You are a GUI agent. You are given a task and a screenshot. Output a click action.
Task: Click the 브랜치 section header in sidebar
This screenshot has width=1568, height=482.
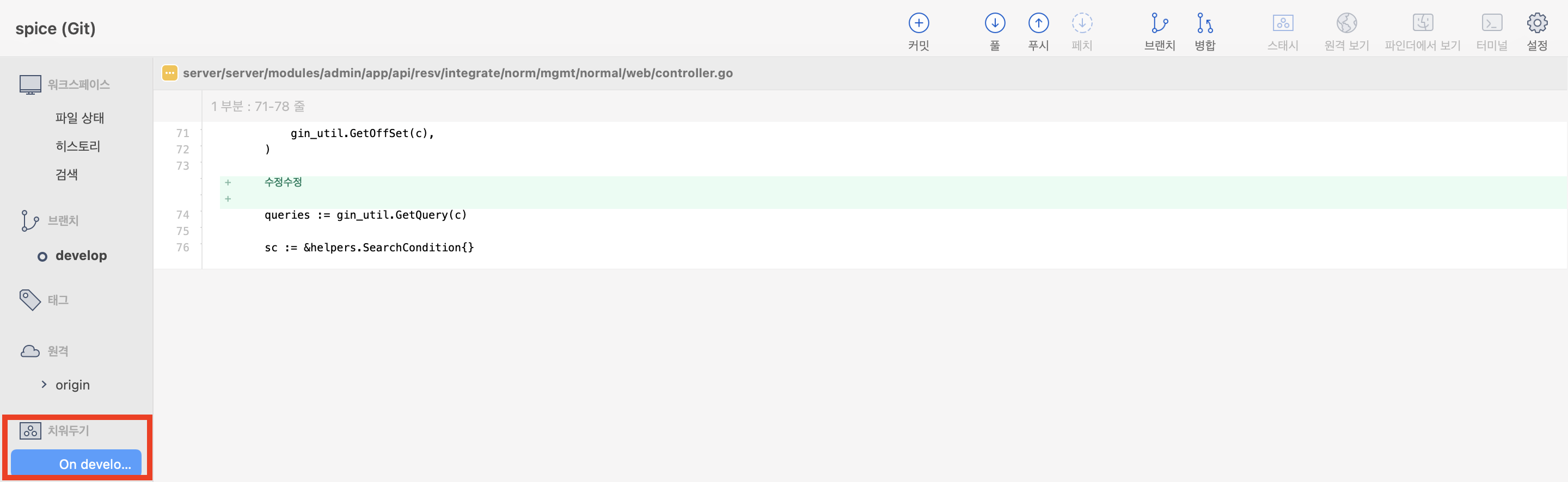coord(63,221)
